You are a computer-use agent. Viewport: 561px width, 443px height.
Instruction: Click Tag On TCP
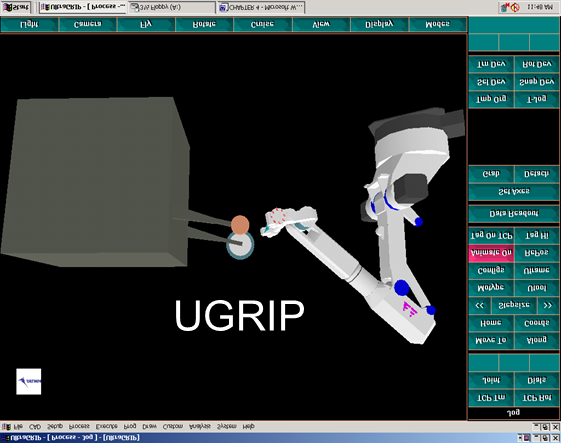(x=491, y=235)
